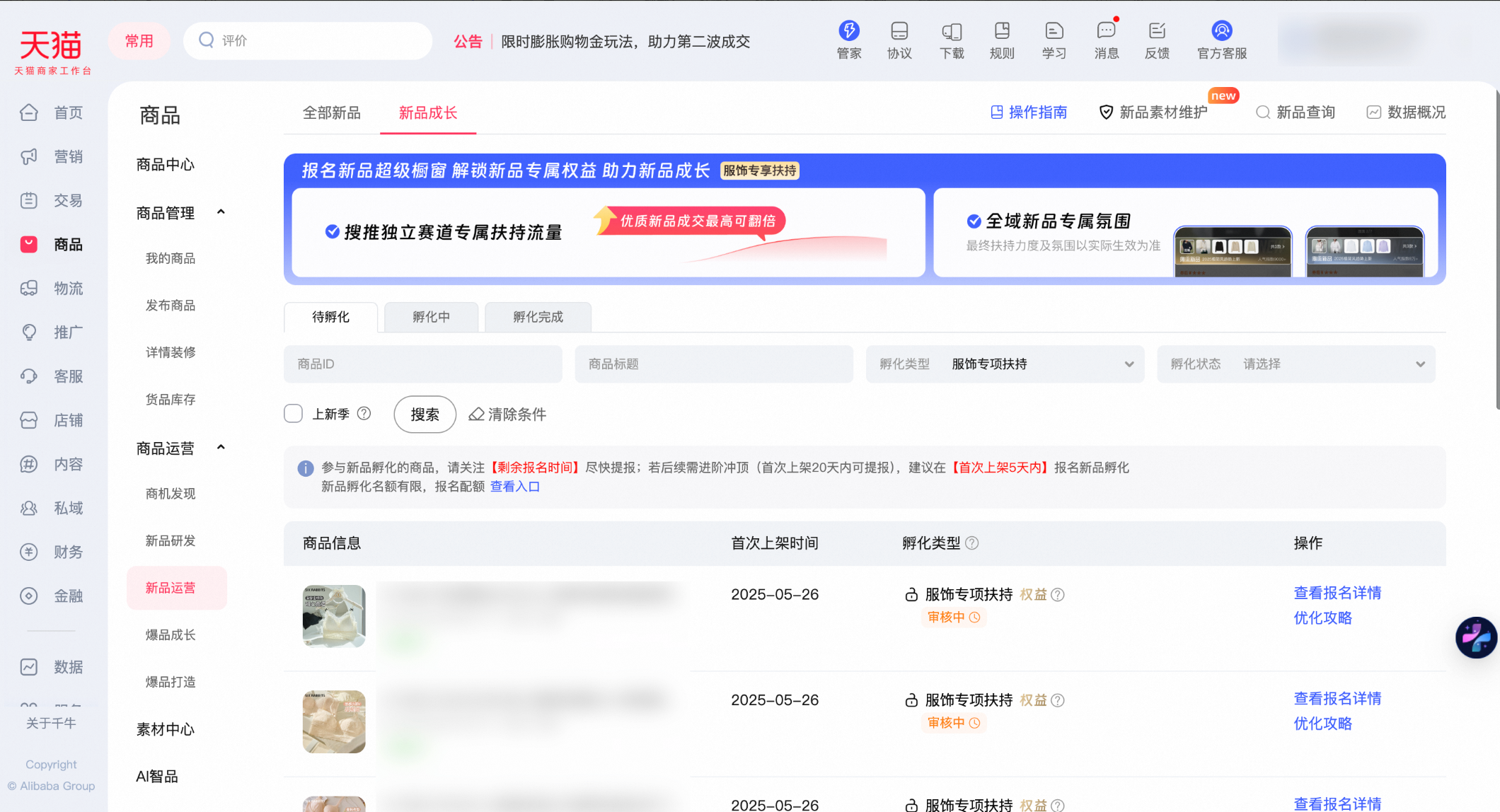The image size is (1500, 812).
Task: Open AI智品 menu item
Action: tap(157, 777)
